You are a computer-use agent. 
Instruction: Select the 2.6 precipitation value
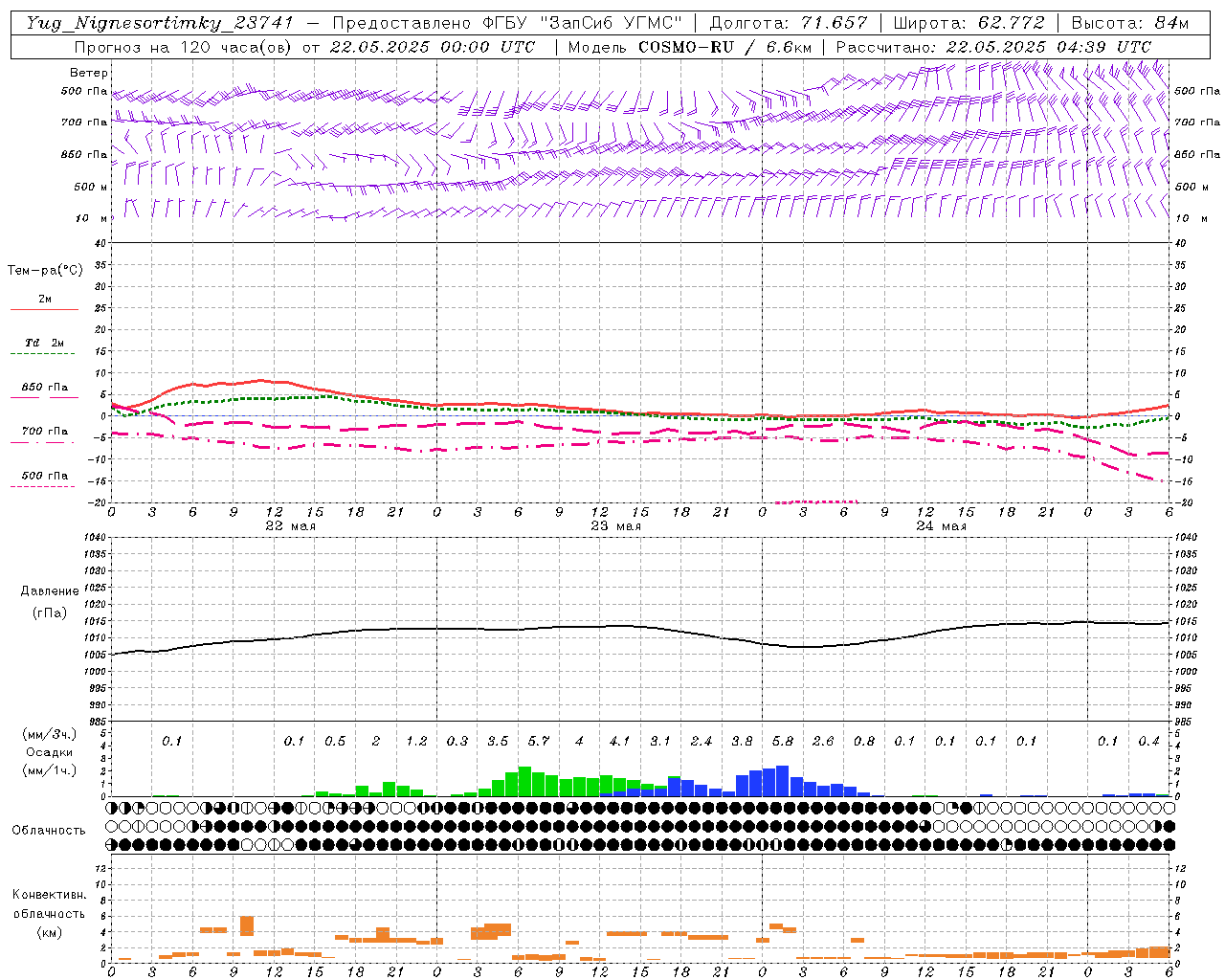pyautogui.click(x=823, y=742)
